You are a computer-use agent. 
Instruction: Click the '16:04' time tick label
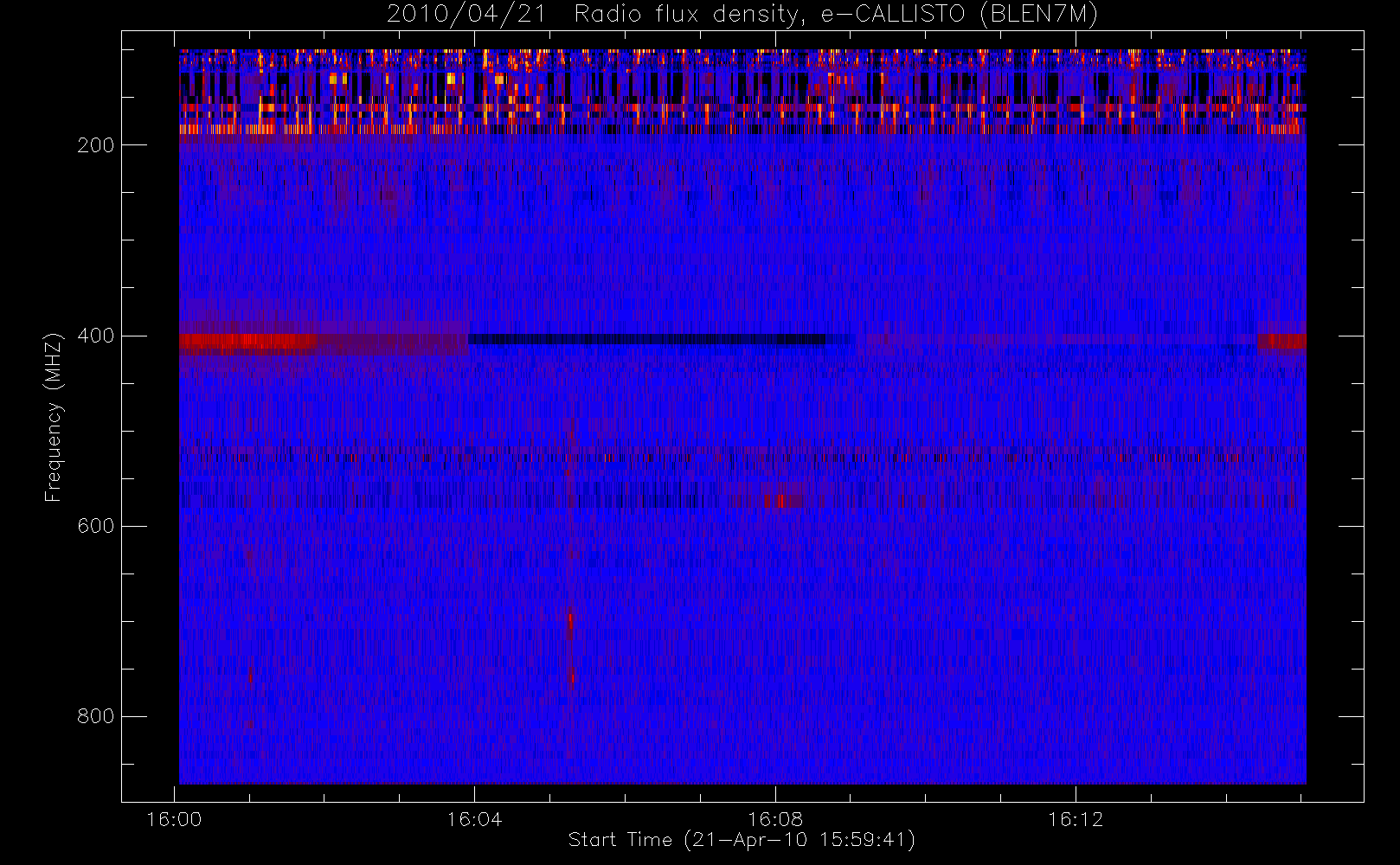474,819
